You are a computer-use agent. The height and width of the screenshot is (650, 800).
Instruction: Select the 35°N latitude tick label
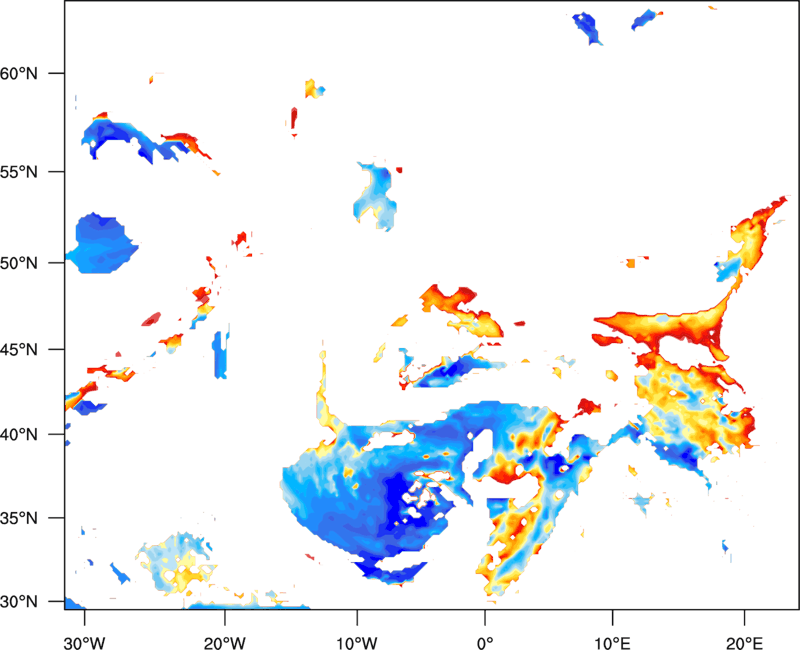point(19,518)
